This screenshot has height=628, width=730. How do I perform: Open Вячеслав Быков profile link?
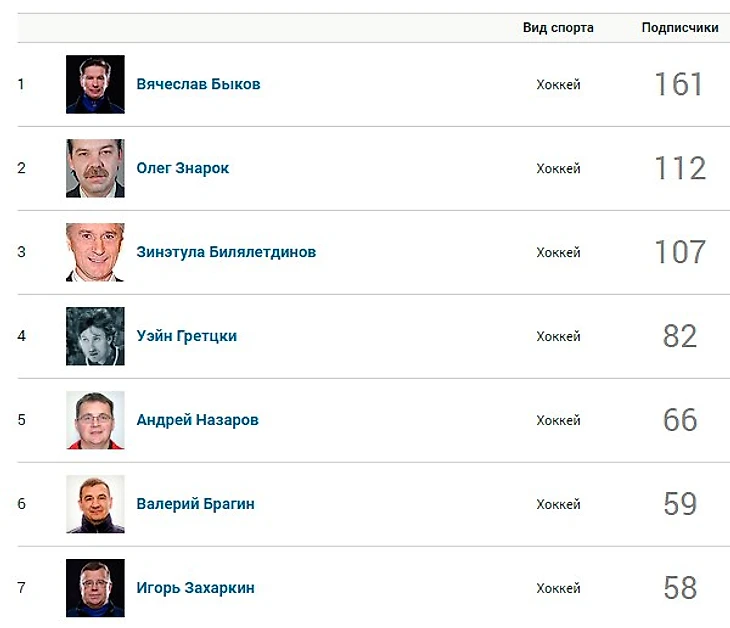coord(198,84)
